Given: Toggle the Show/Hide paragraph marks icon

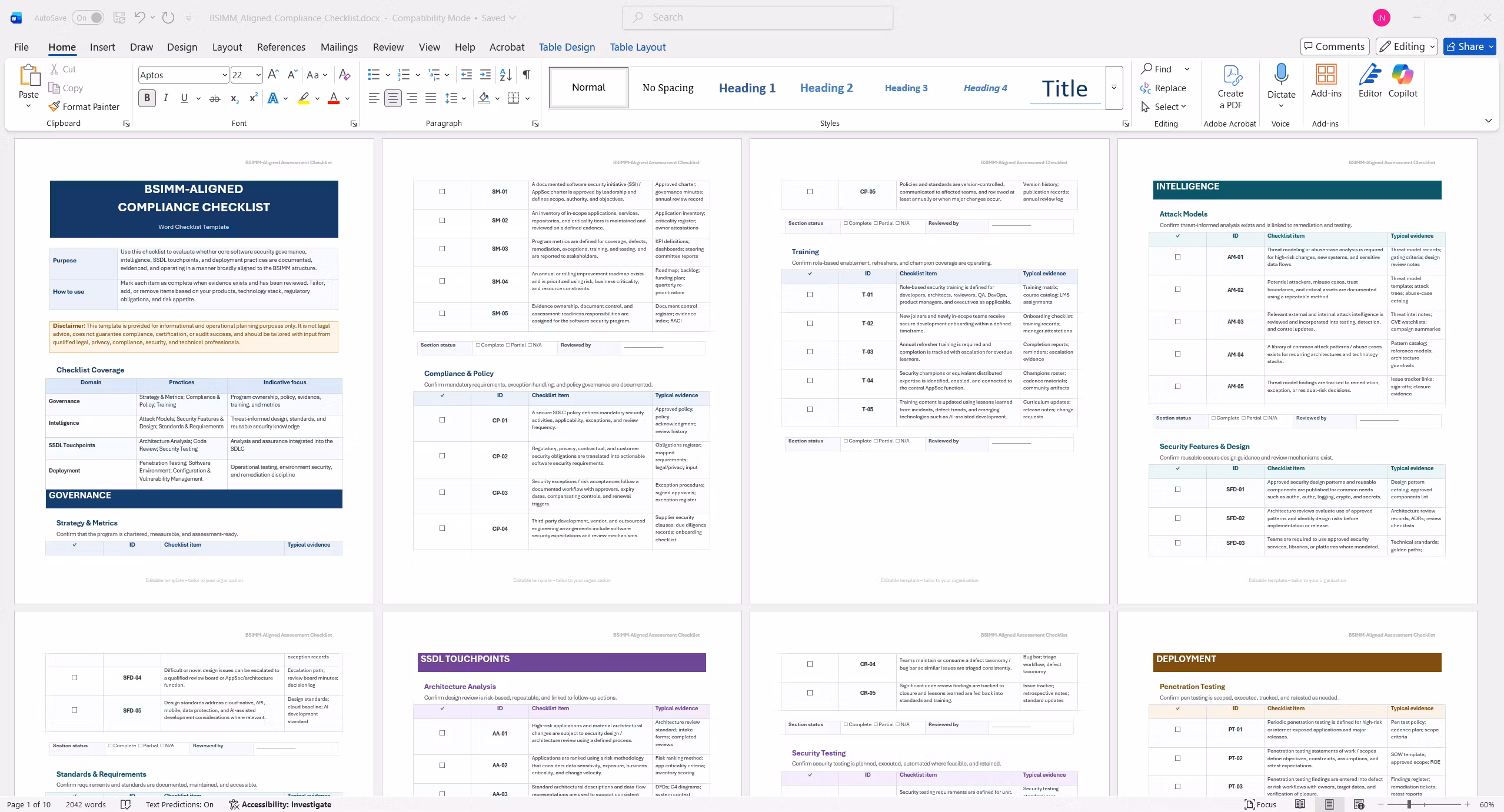Looking at the screenshot, I should click(x=527, y=75).
